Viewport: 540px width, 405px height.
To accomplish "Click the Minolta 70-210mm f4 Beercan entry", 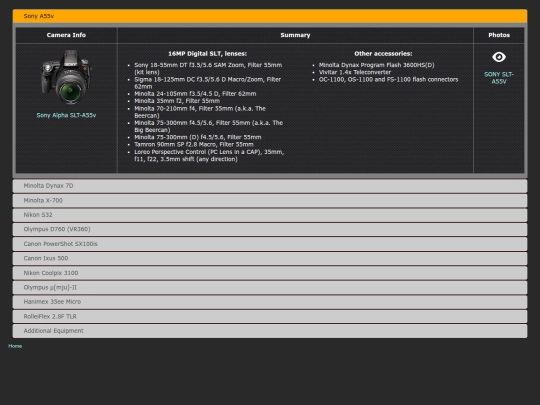I will click(200, 112).
